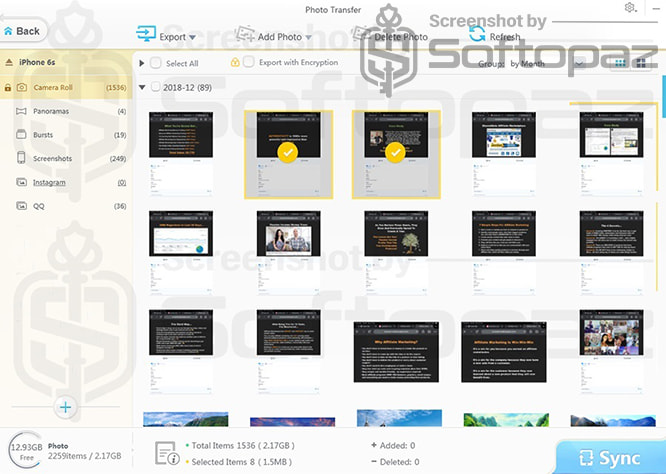Select the Why Affiliate Marketing thumbnail
666x474 pixels.
coord(396,352)
